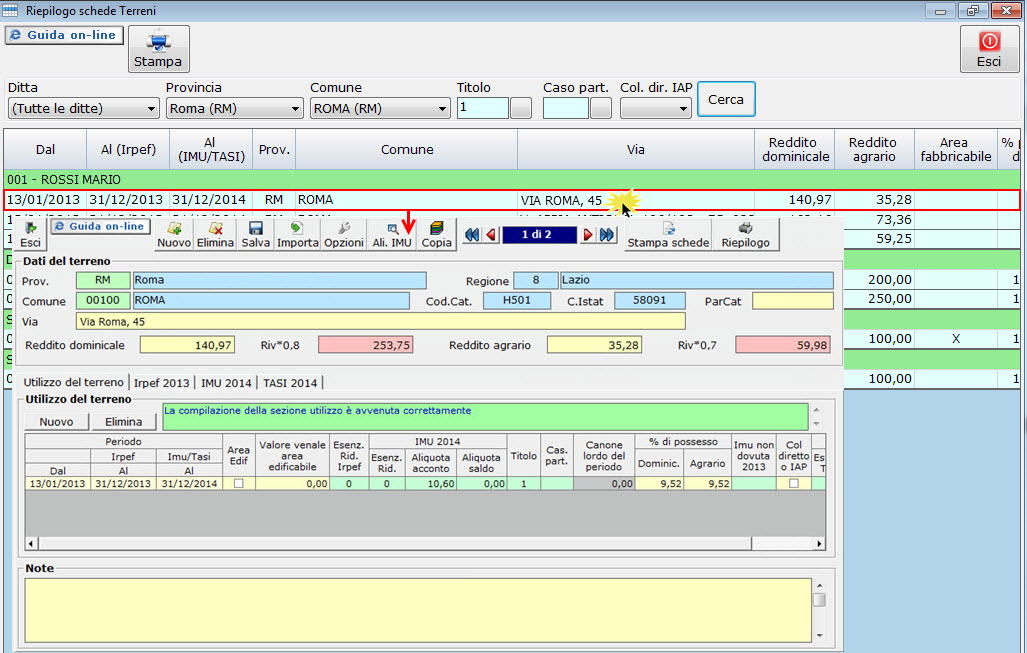
Task: Click the Prov. code field showing RM
Action: tap(103, 280)
